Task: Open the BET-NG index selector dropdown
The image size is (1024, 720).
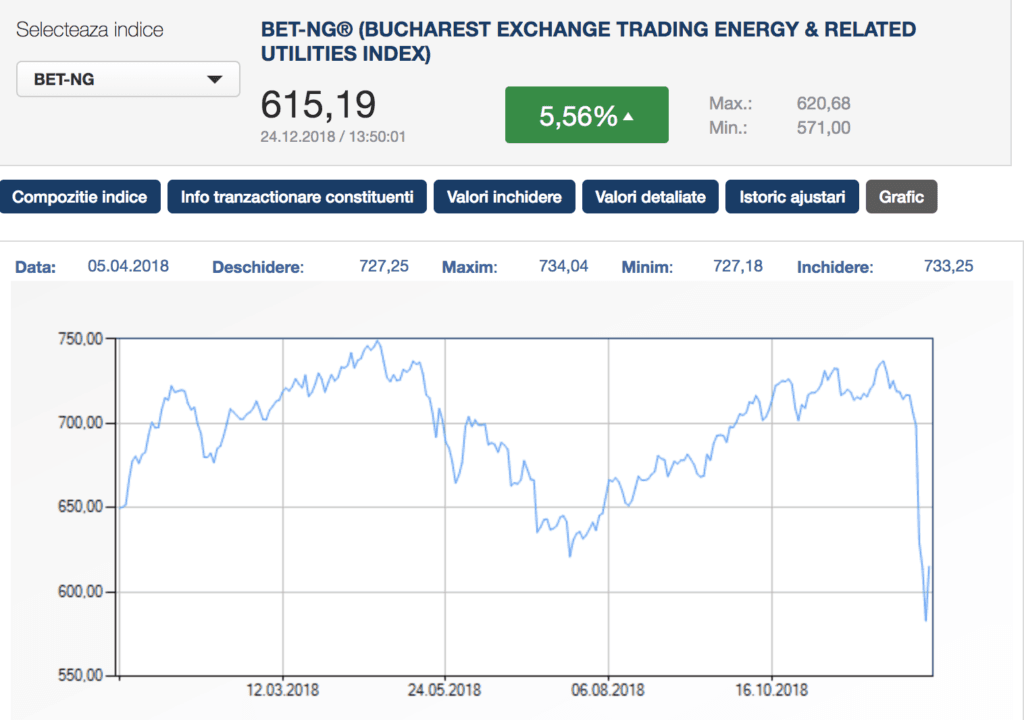Action: [128, 79]
